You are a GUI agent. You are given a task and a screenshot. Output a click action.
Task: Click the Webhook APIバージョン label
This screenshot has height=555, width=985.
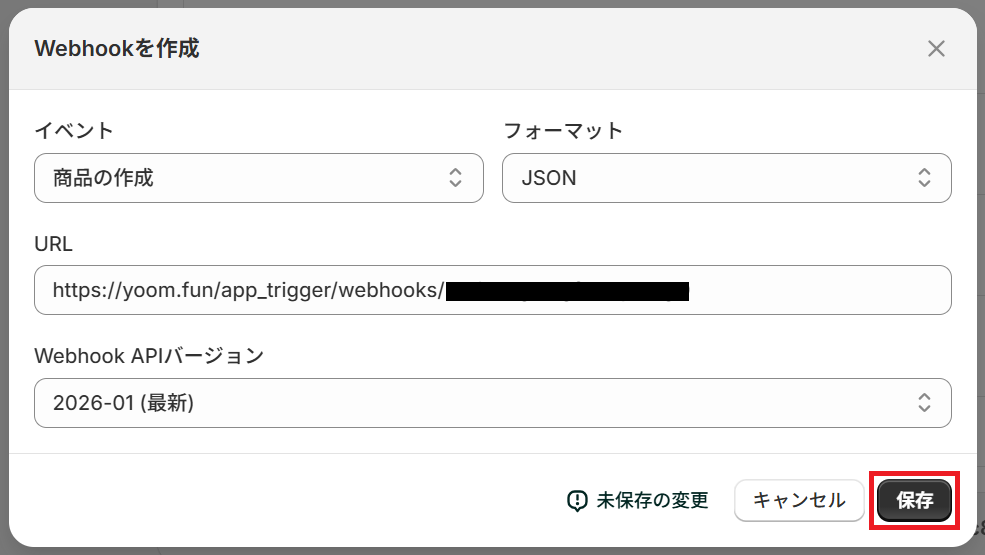pos(149,356)
